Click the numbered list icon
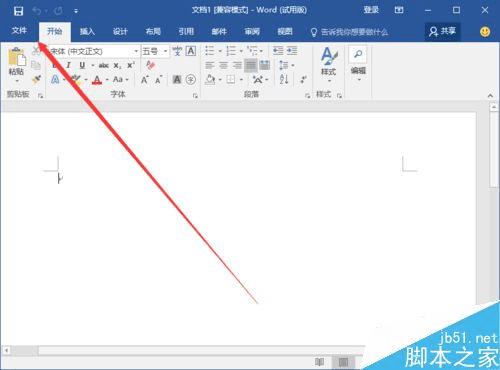This screenshot has height=370, width=500. point(231,51)
